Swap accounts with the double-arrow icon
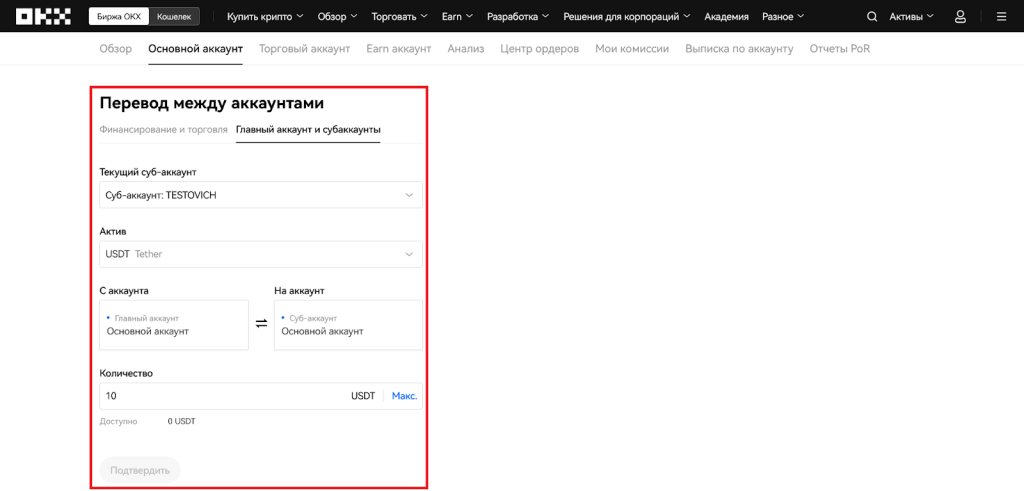 point(261,323)
